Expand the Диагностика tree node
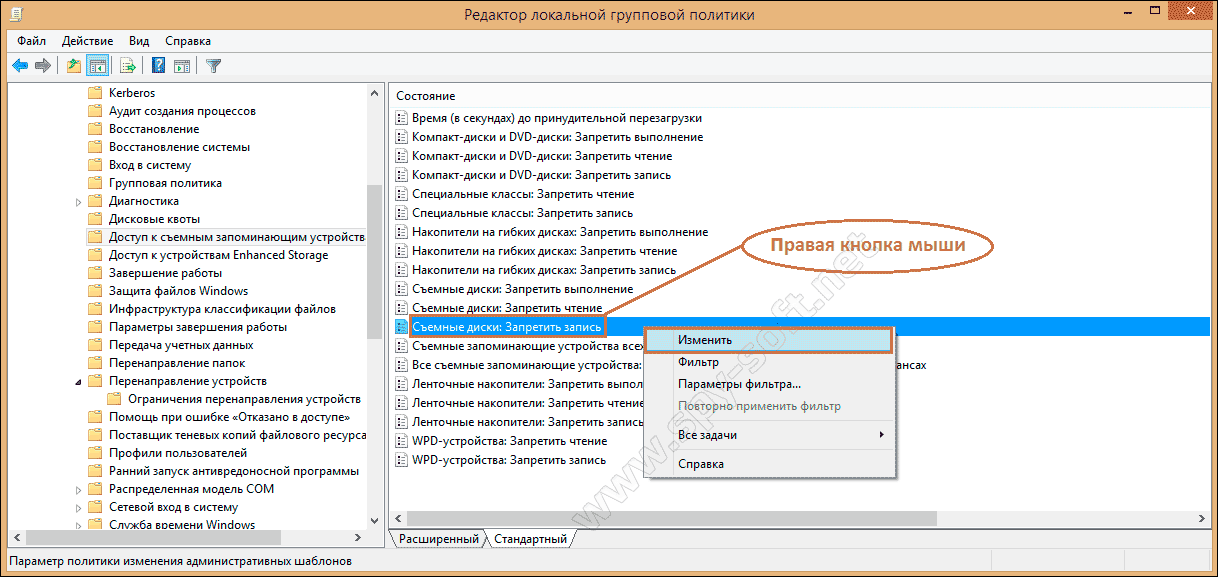The height and width of the screenshot is (577, 1218). [79, 201]
